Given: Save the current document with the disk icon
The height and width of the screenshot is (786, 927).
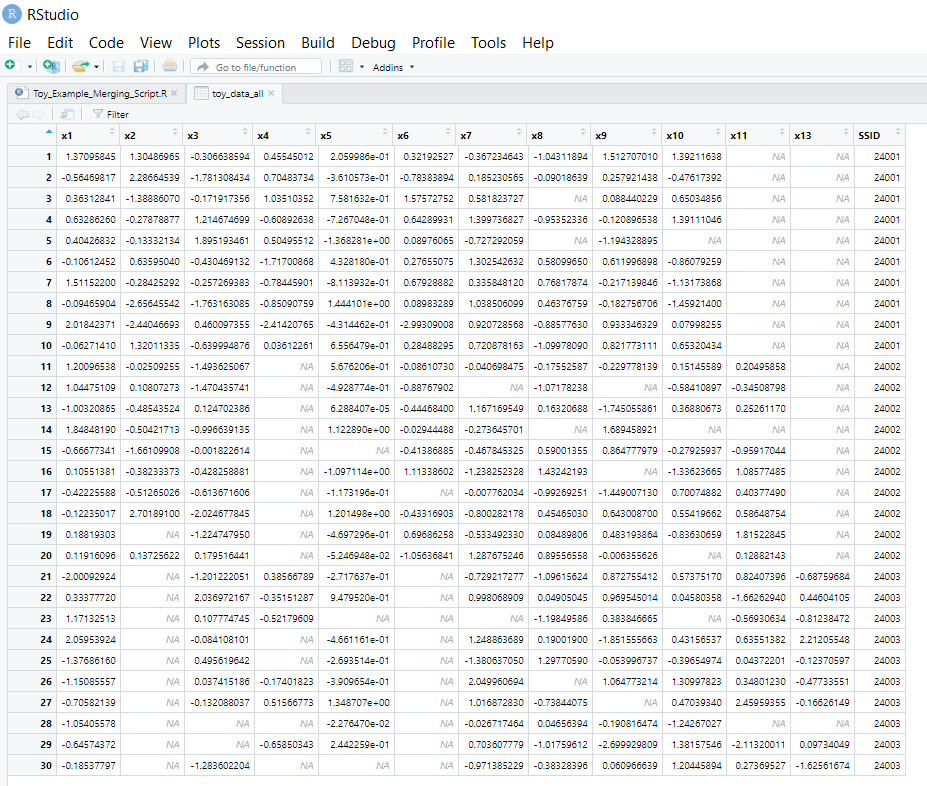Looking at the screenshot, I should [x=118, y=66].
